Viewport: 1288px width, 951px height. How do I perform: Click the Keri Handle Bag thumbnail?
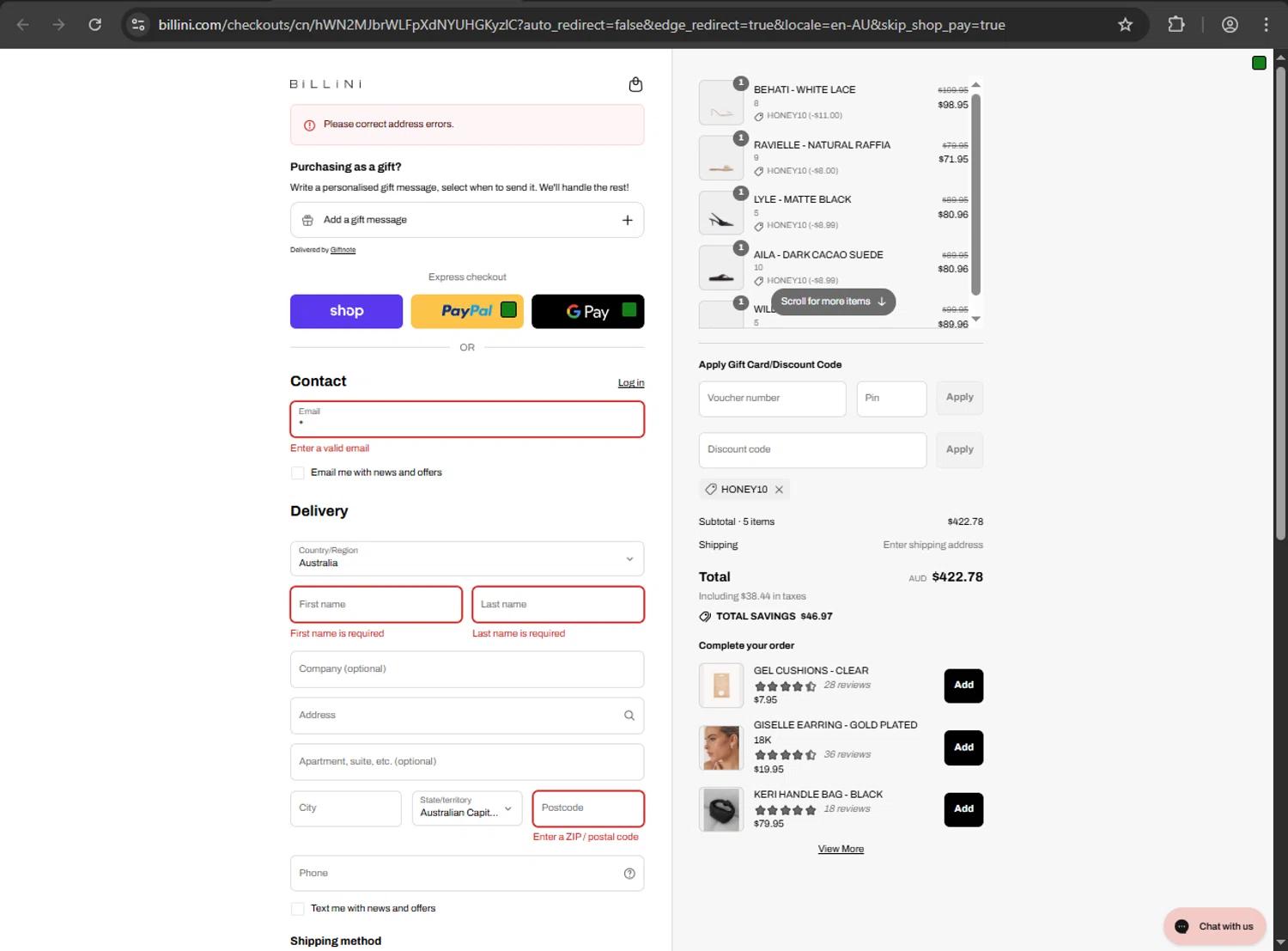(721, 809)
